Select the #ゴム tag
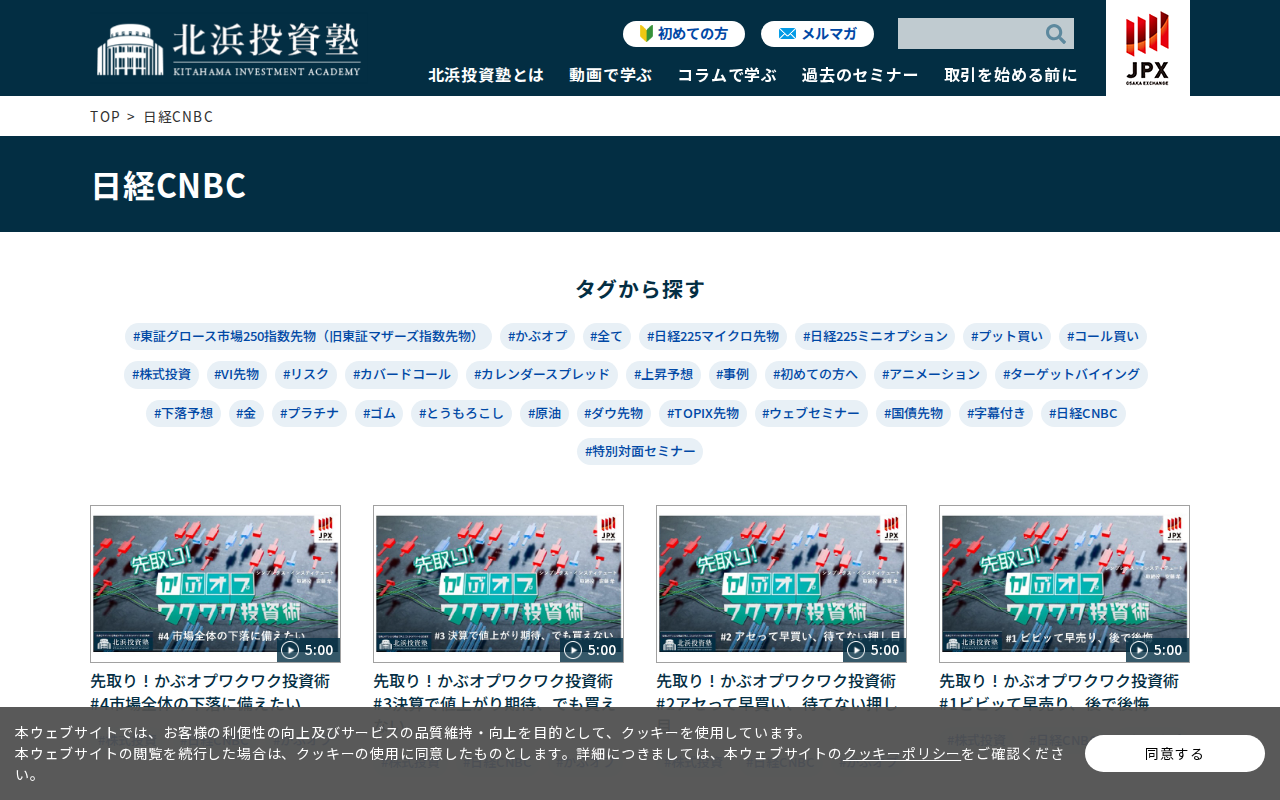This screenshot has height=800, width=1280. click(379, 414)
